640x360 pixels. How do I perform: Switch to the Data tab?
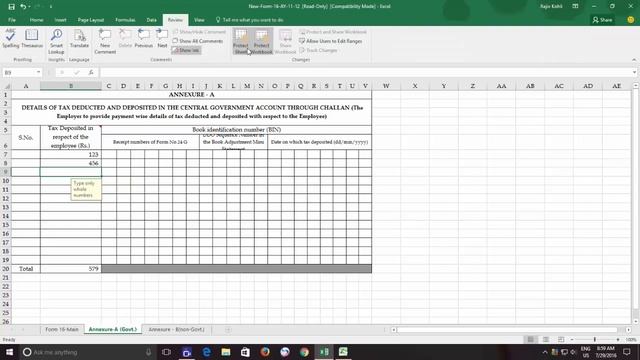coord(151,20)
